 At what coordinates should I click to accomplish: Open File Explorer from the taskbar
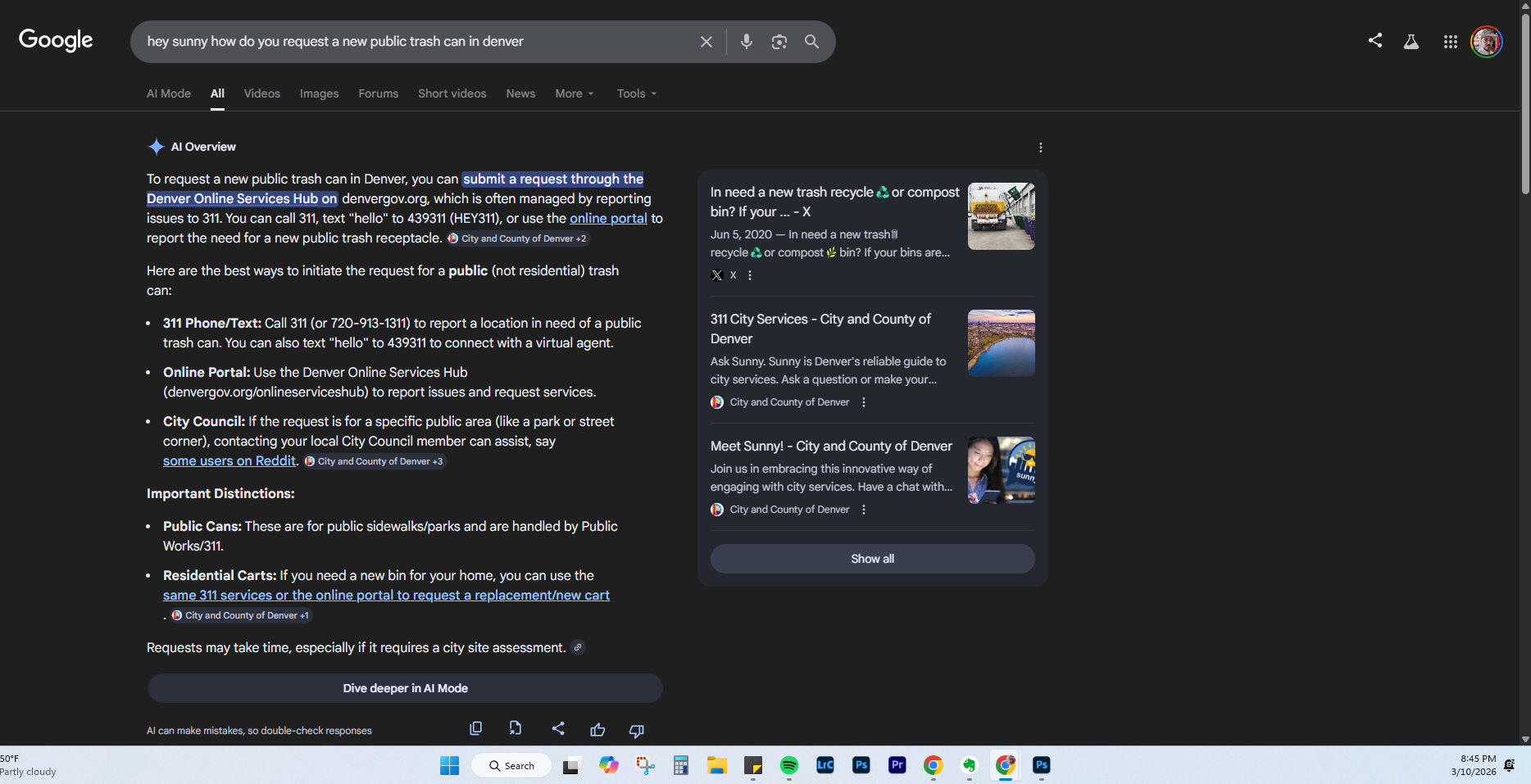pos(717,765)
